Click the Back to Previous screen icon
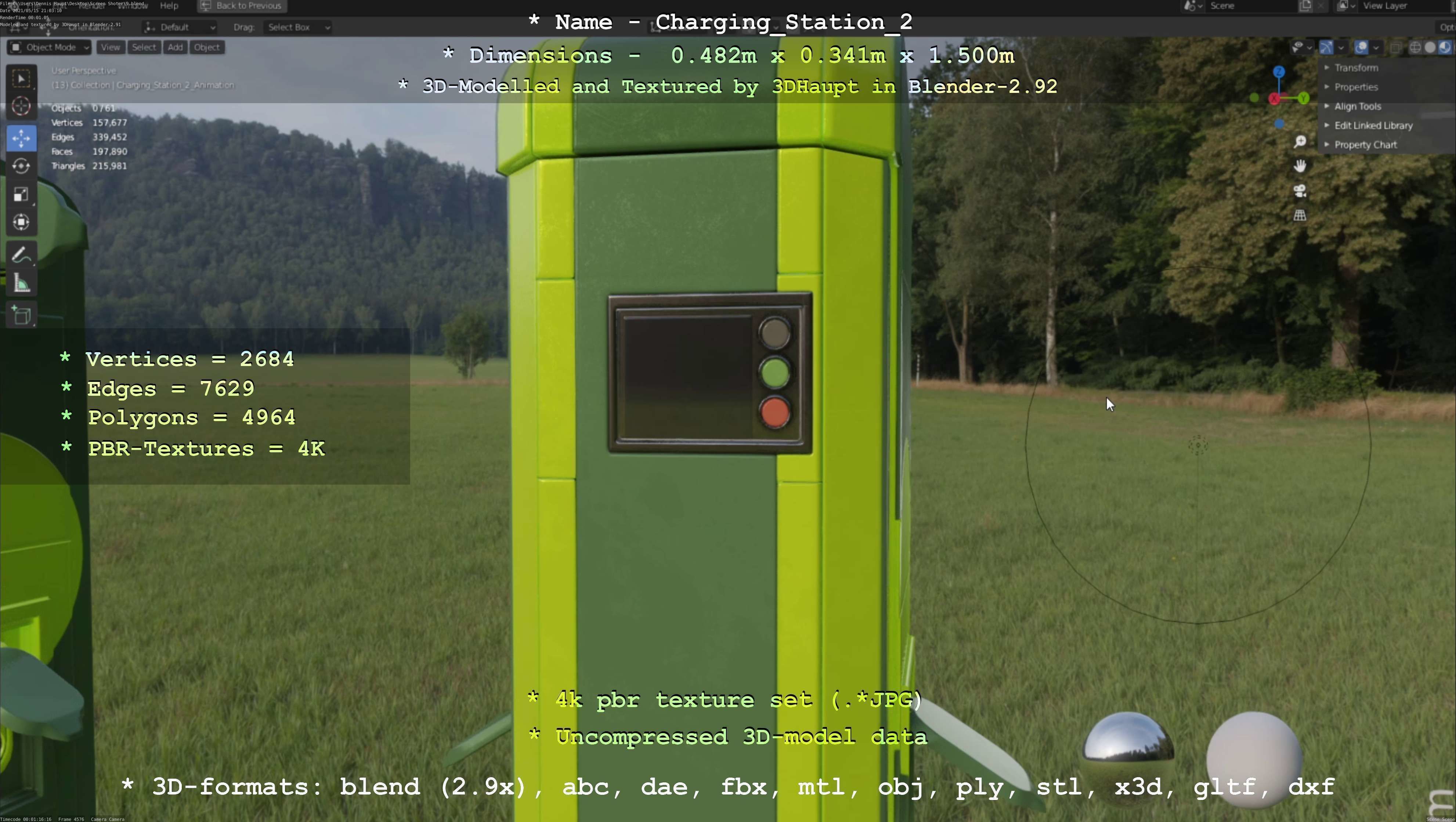1456x822 pixels. [206, 6]
